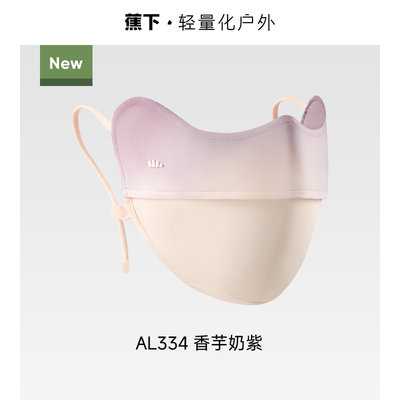Click the right ear strap loop
Image resolution: width=400 pixels, height=400 pixels.
pyautogui.click(x=289, y=105)
